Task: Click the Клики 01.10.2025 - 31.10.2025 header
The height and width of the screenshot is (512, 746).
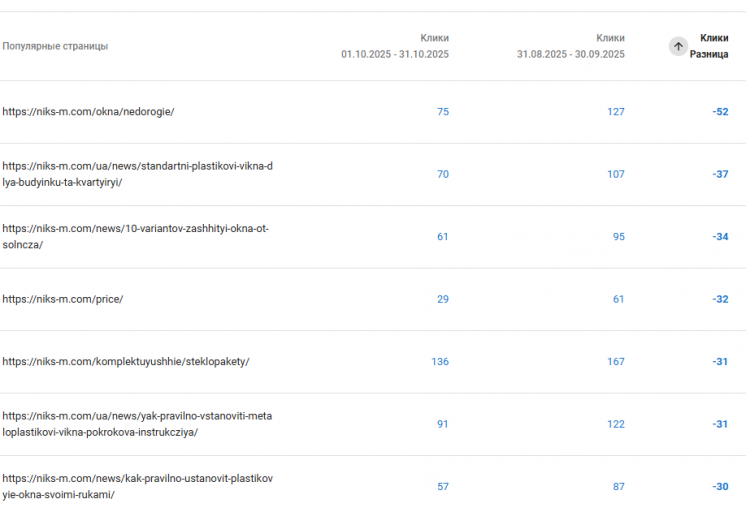Action: [395, 46]
